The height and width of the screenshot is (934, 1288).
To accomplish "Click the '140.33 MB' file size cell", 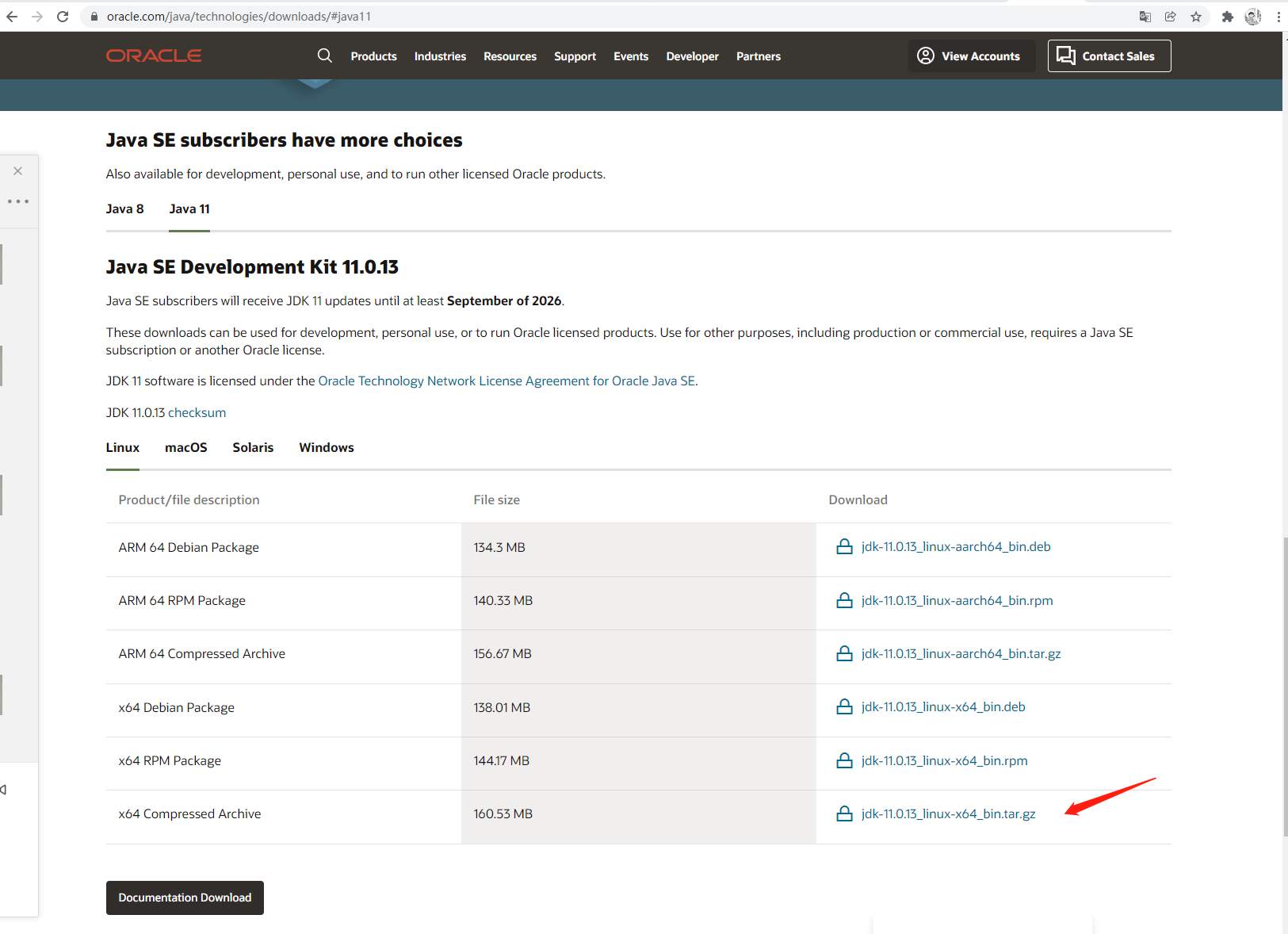I will click(639, 603).
